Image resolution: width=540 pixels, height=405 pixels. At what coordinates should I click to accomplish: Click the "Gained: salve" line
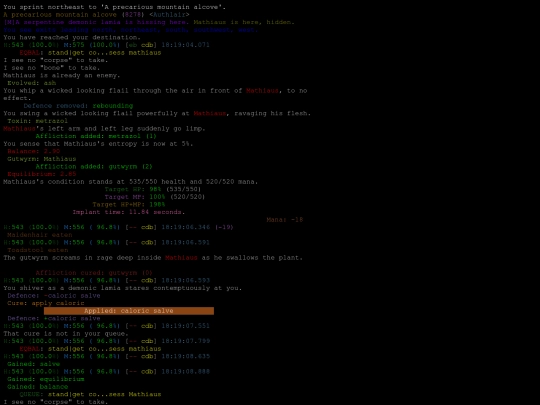(x=33, y=363)
